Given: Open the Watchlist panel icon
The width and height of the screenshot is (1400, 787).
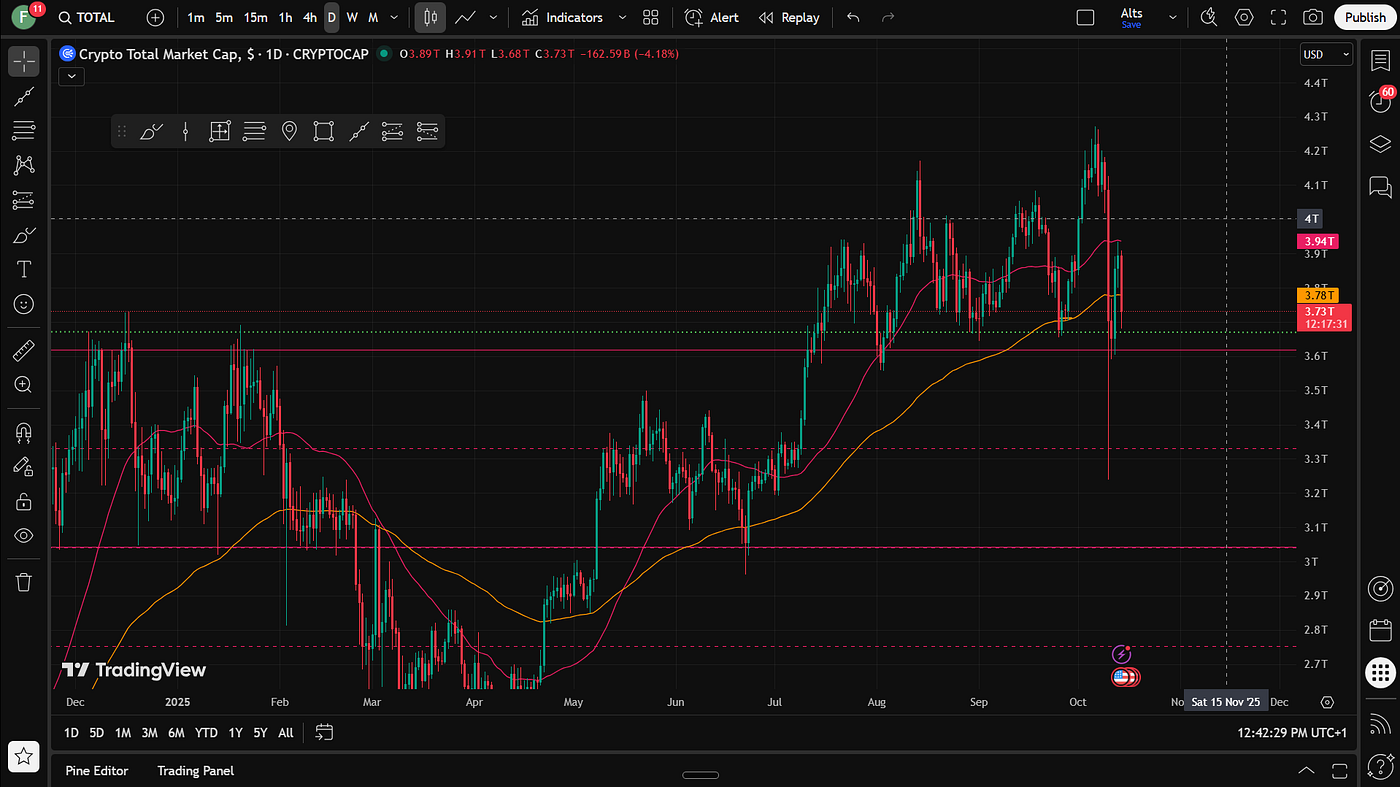Looking at the screenshot, I should (x=1380, y=61).
